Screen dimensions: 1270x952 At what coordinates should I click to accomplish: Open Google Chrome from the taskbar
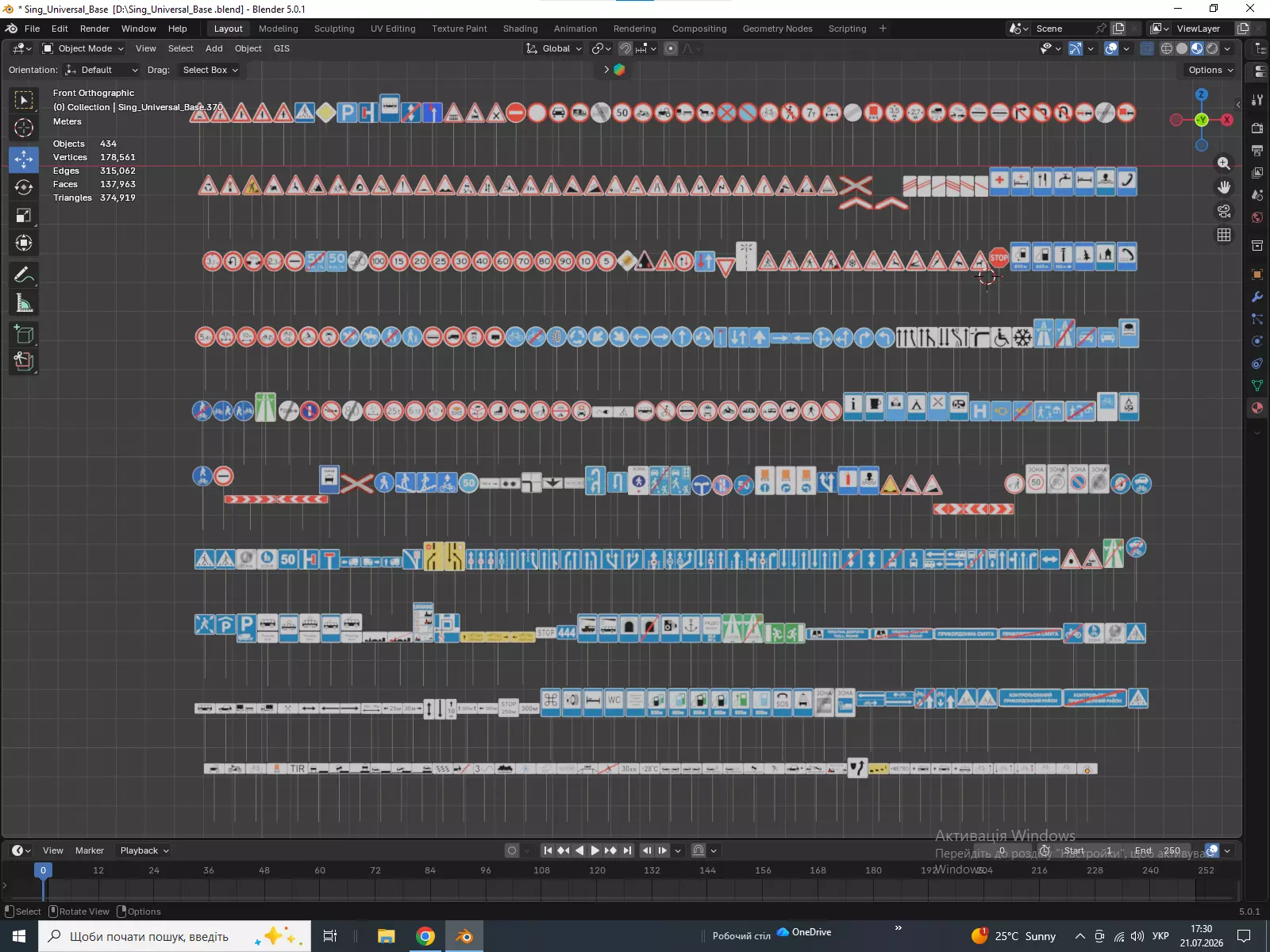425,936
